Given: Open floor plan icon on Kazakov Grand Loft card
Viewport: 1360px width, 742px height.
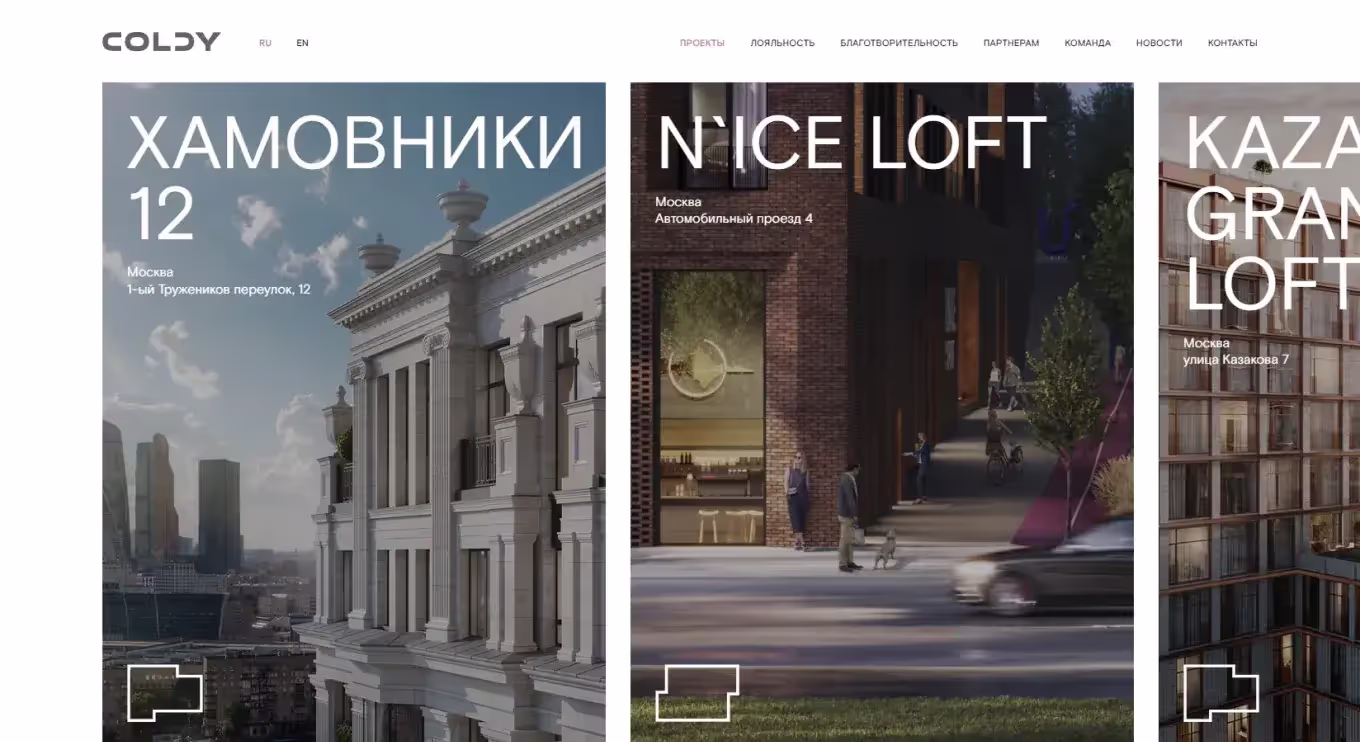Looking at the screenshot, I should pyautogui.click(x=1221, y=692).
